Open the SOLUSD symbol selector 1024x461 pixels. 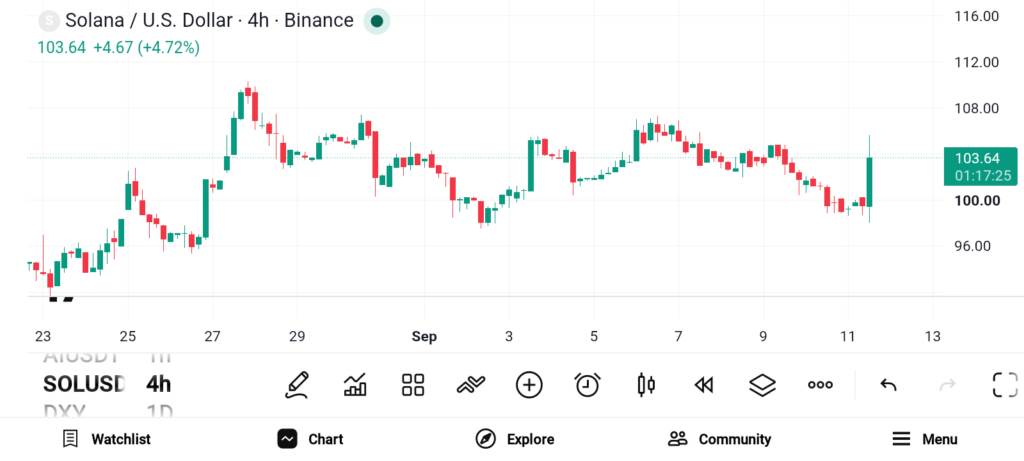pos(84,384)
